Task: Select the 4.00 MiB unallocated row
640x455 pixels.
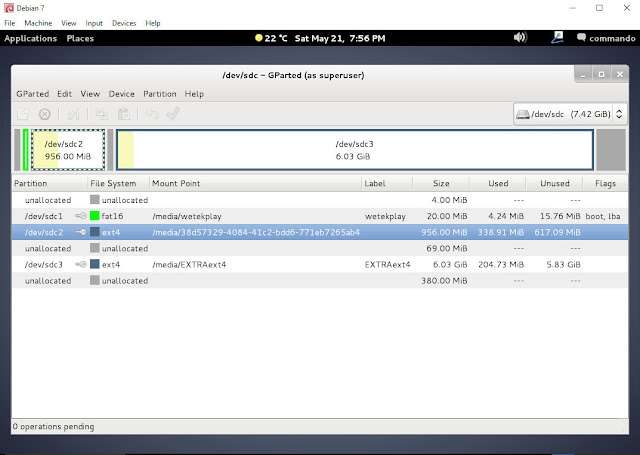Action: click(x=320, y=200)
